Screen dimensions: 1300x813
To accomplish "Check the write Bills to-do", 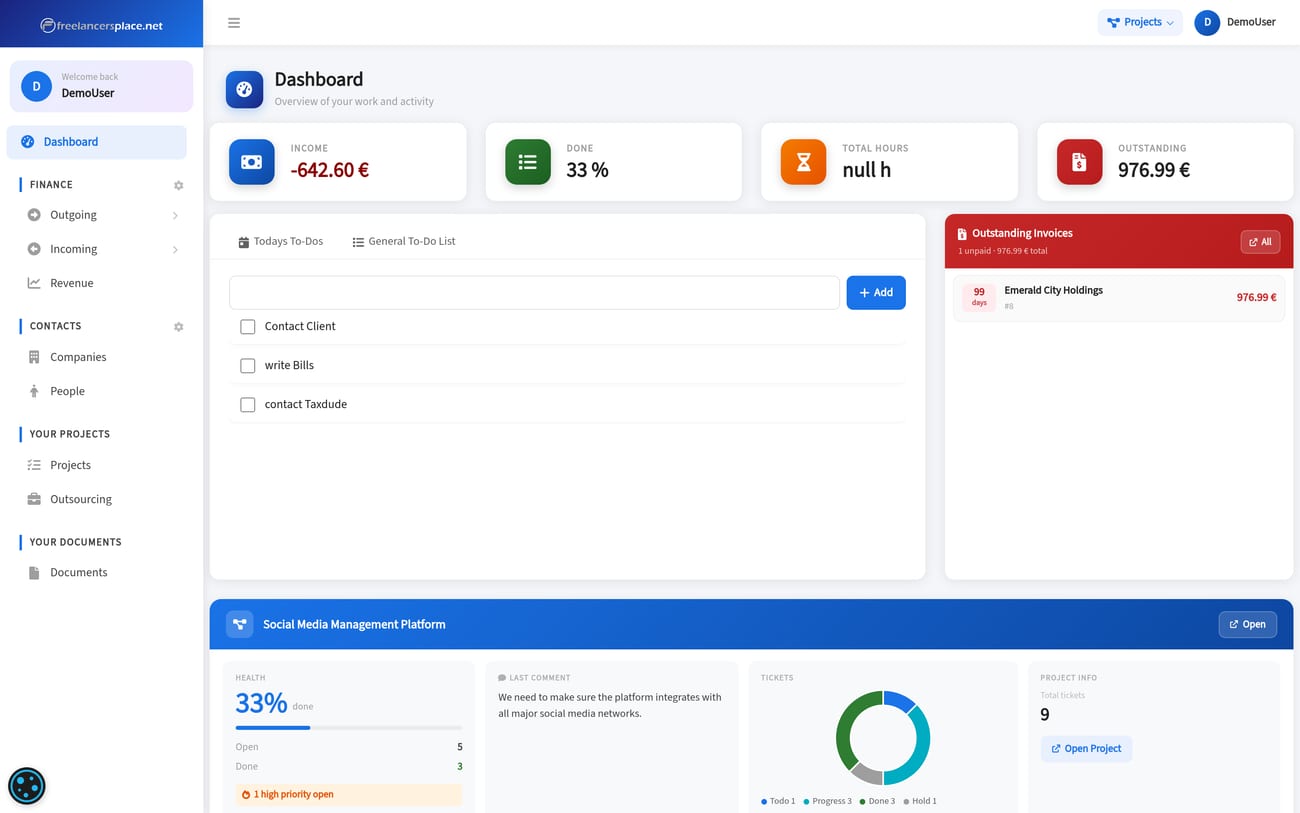I will tap(248, 366).
